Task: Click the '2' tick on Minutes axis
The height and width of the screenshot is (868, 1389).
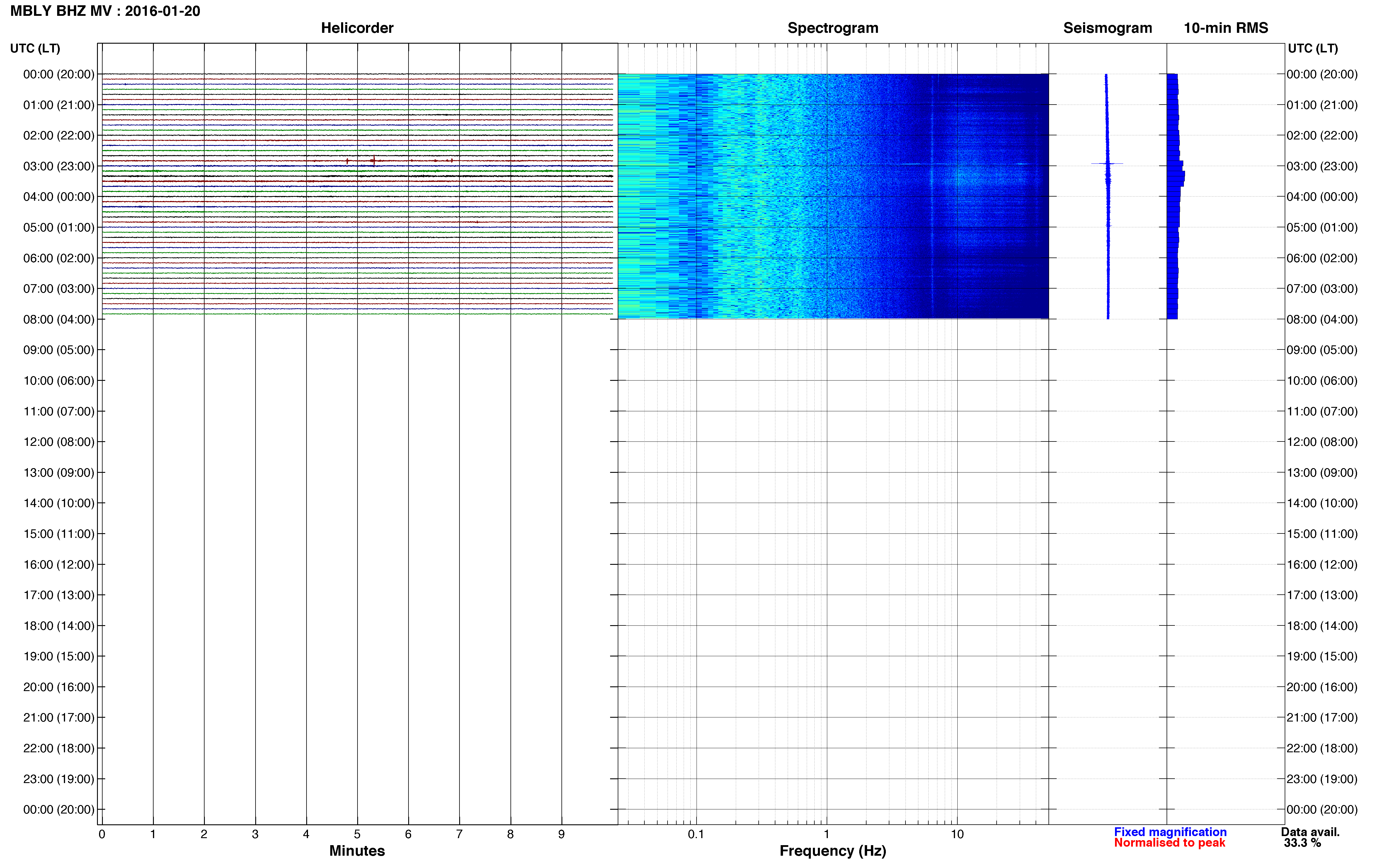Action: [204, 834]
